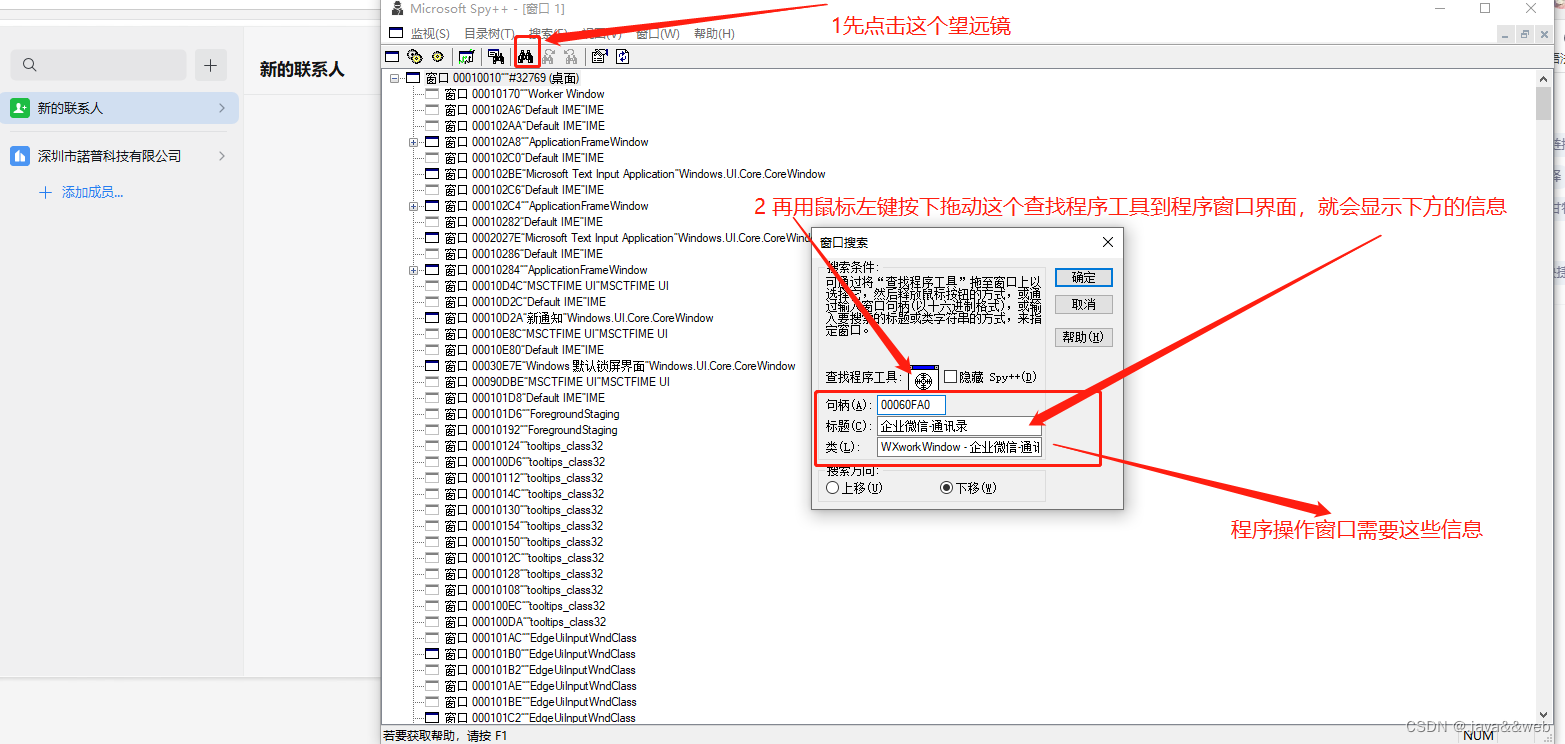
Task: Click the tree view scrollbar up arrow
Action: coord(1545,78)
